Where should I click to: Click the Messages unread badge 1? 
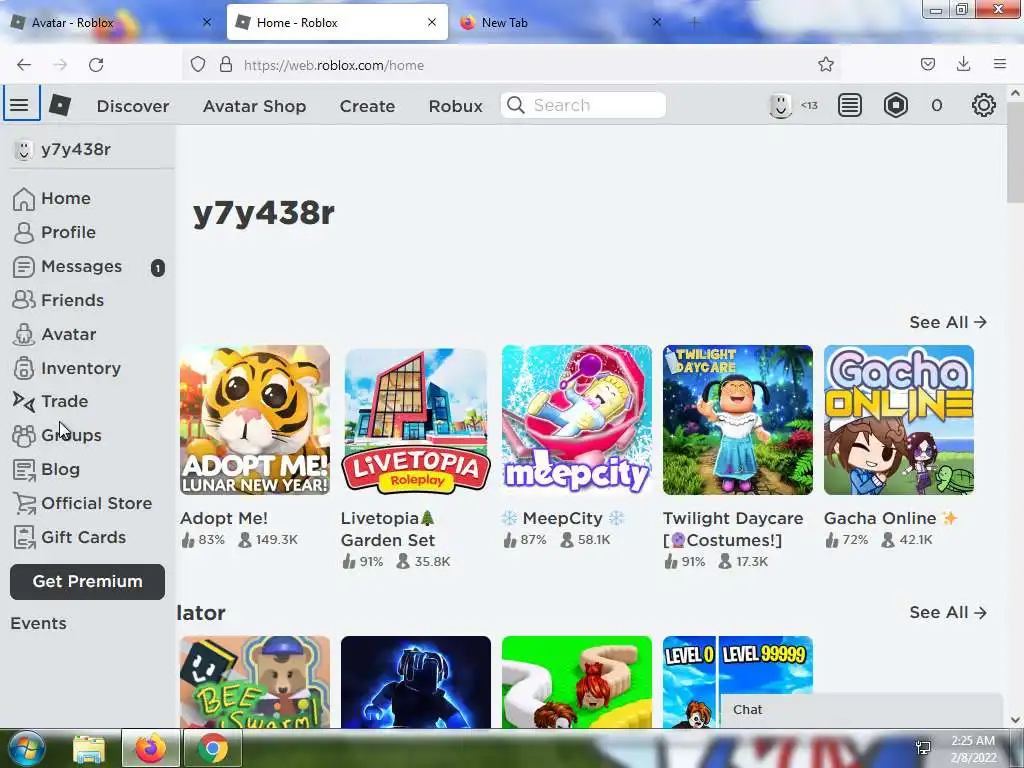coord(157,267)
